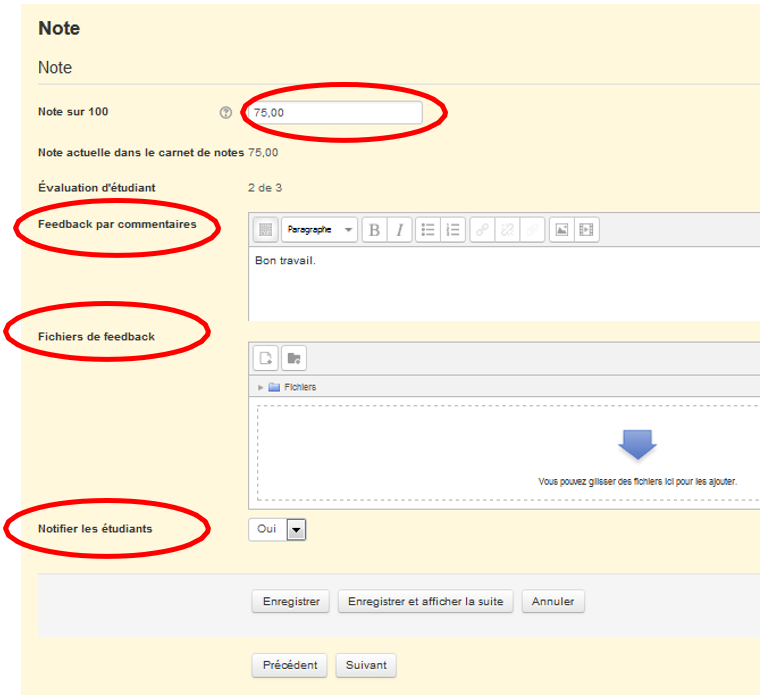Open help for Note sur 100

click(225, 113)
